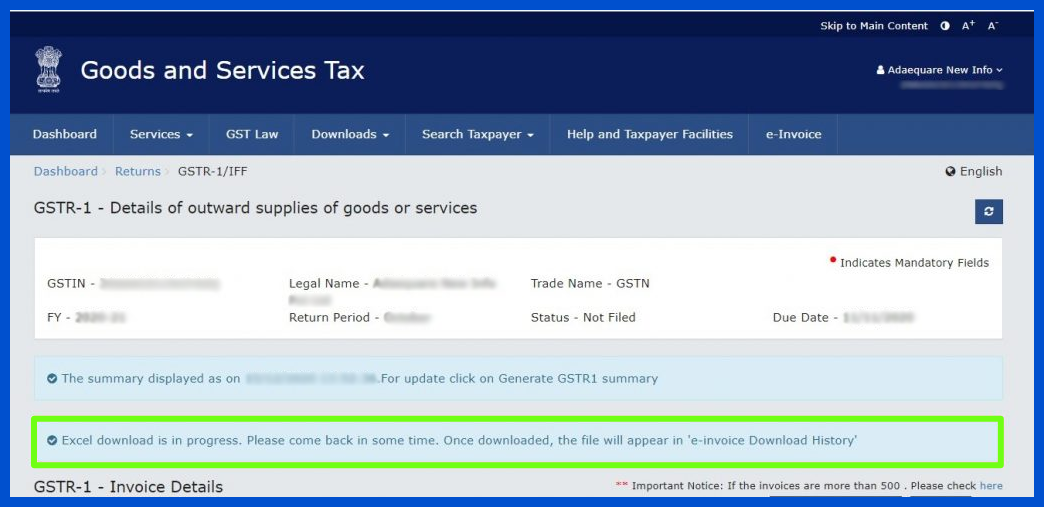Click the refresh icon button
Image resolution: width=1044 pixels, height=507 pixels.
pyautogui.click(x=989, y=211)
